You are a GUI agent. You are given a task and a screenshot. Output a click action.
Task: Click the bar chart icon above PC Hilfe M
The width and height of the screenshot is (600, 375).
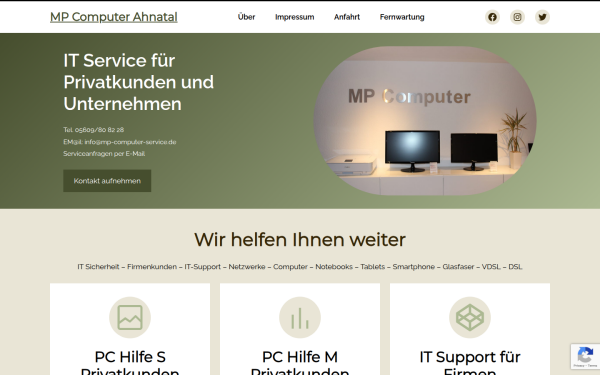pos(300,317)
